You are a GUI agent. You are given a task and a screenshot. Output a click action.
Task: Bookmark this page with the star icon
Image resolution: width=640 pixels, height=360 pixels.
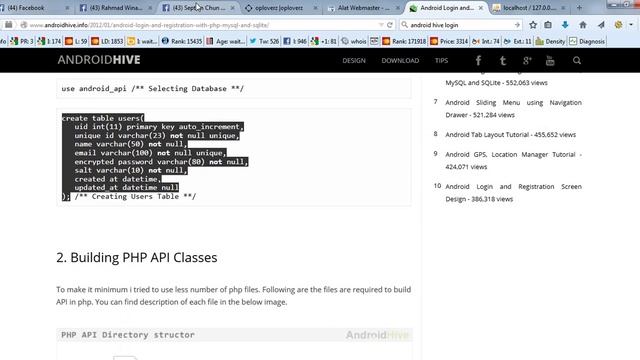click(533, 25)
